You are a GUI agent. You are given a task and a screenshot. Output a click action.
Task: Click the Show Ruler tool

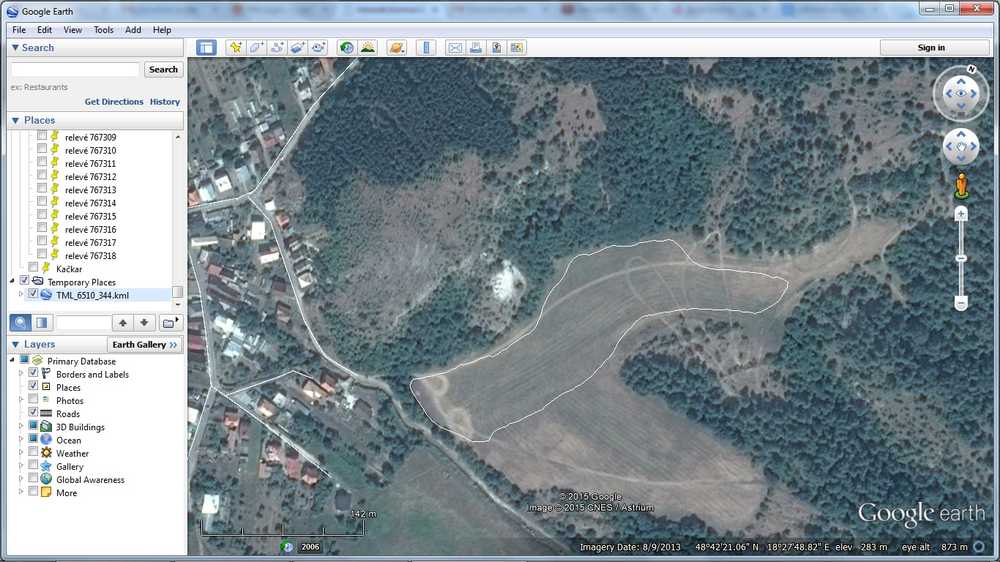[426, 47]
